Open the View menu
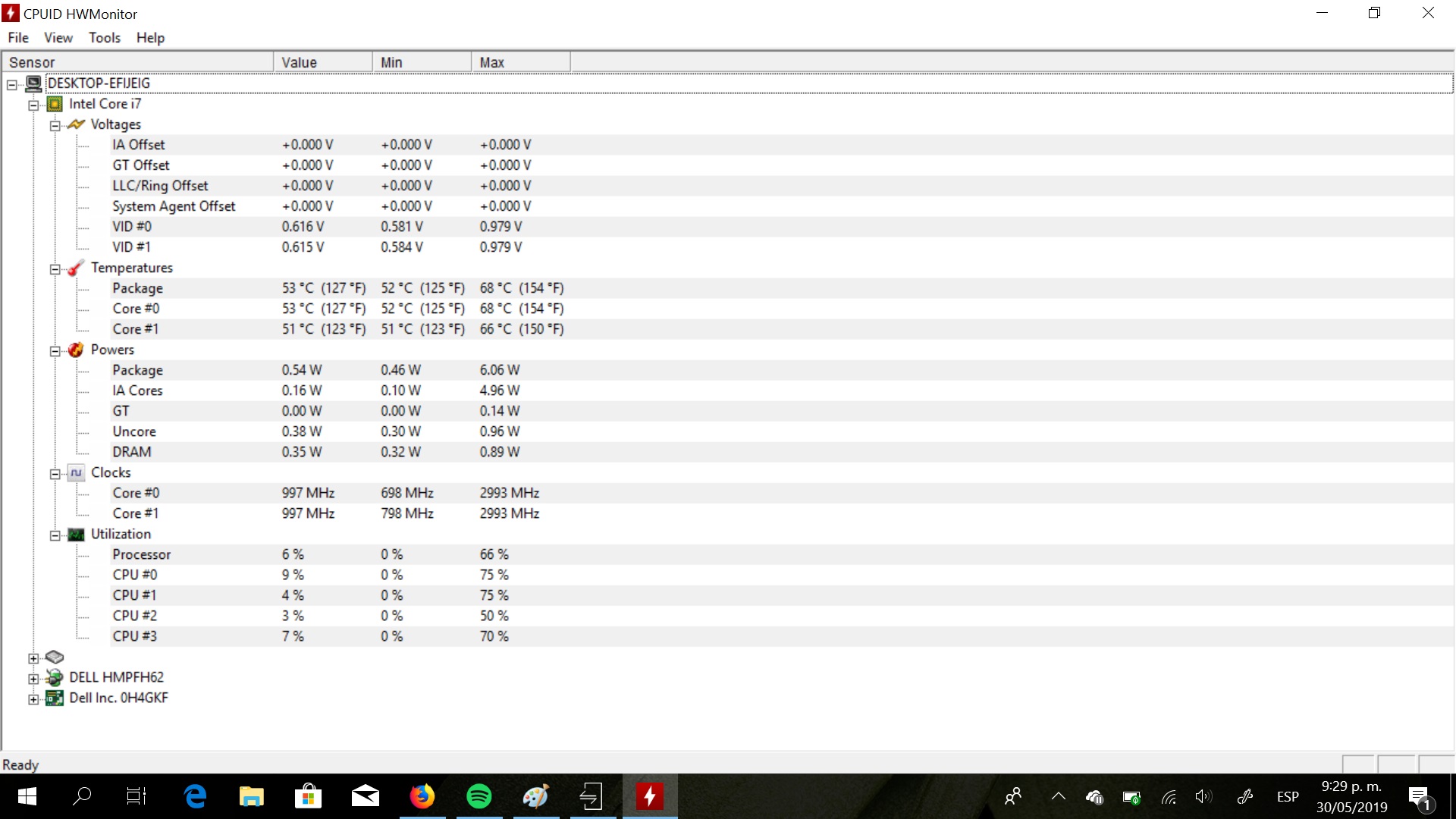 tap(58, 38)
